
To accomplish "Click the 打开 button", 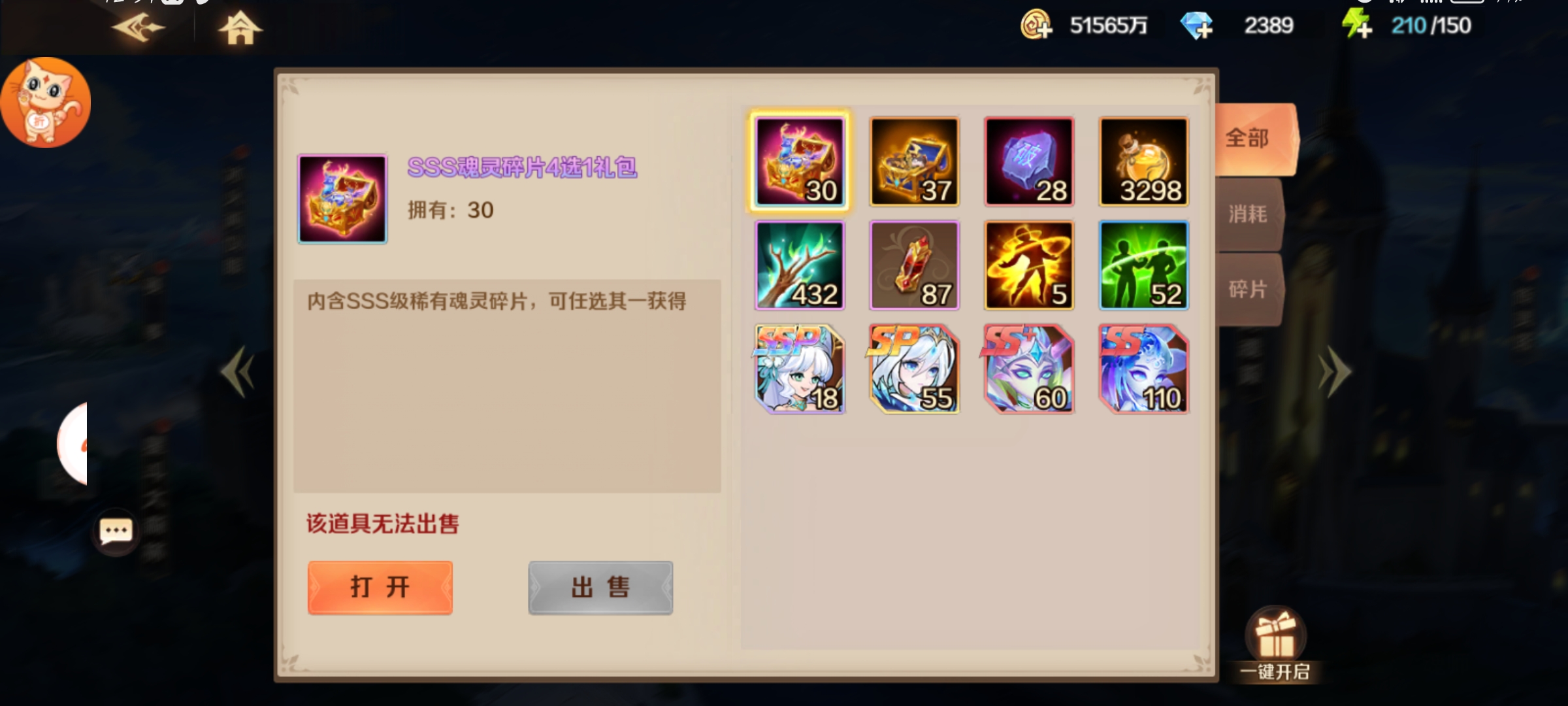I will (380, 587).
